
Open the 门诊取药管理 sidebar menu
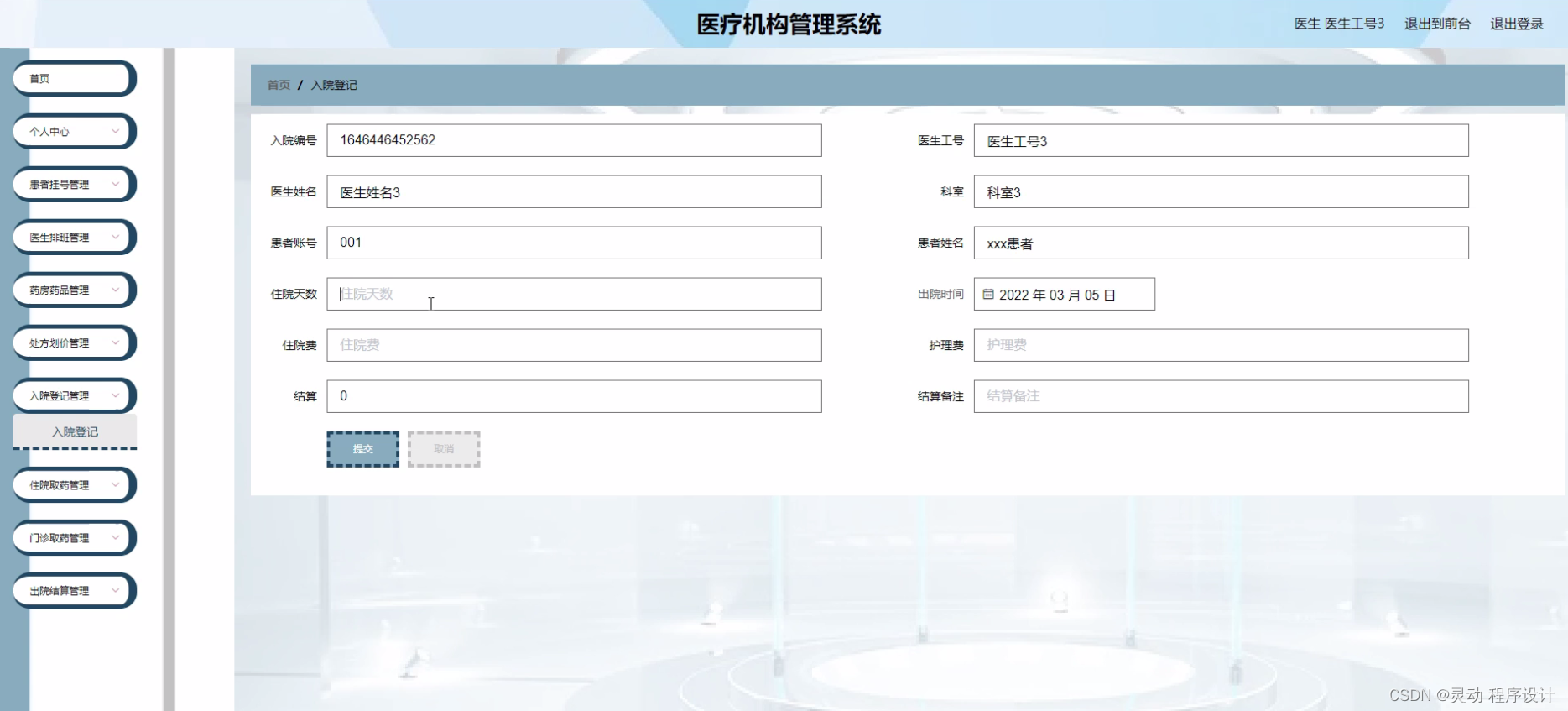tap(74, 538)
